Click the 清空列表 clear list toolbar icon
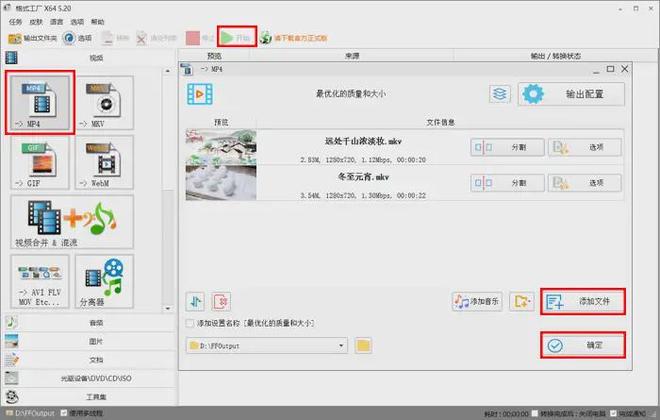The width and height of the screenshot is (660, 420). pos(156,38)
